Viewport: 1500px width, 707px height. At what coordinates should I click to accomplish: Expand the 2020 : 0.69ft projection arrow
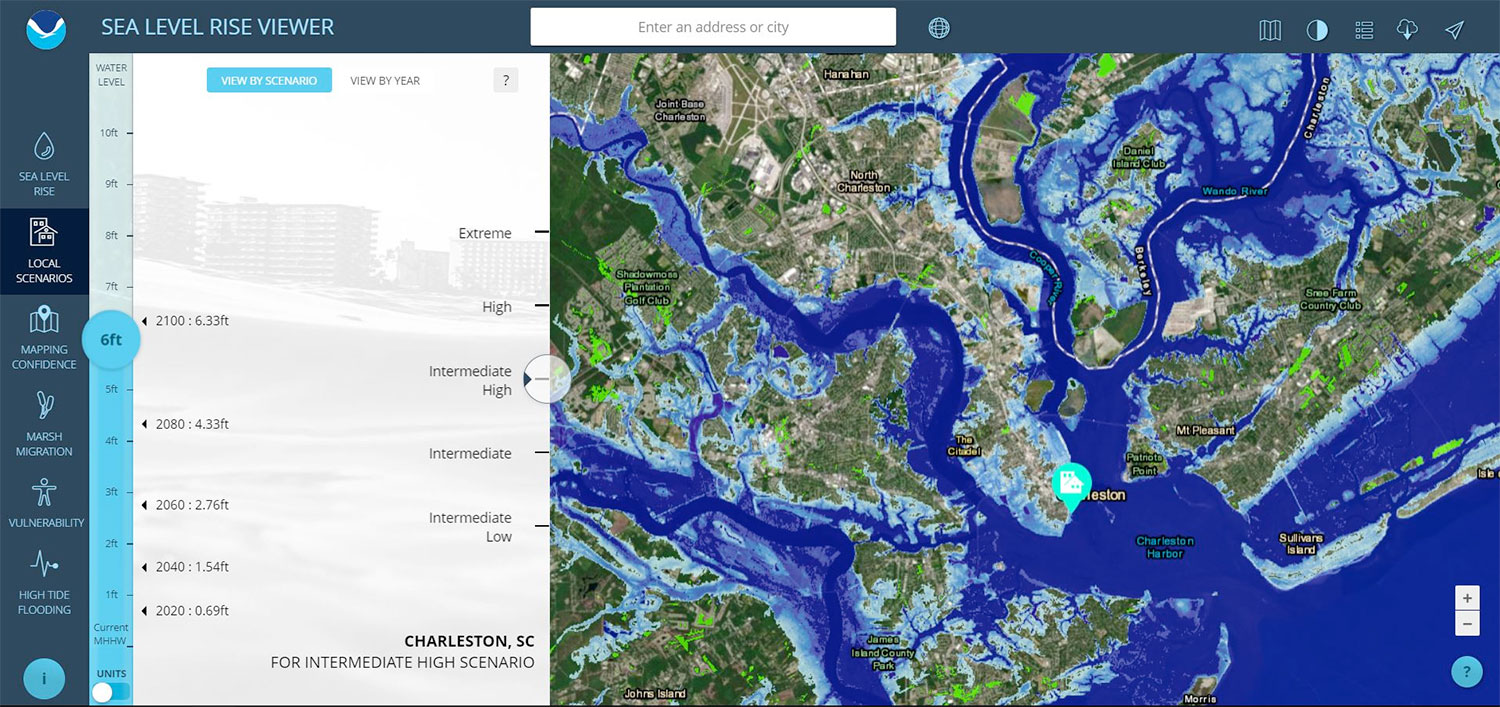(144, 610)
